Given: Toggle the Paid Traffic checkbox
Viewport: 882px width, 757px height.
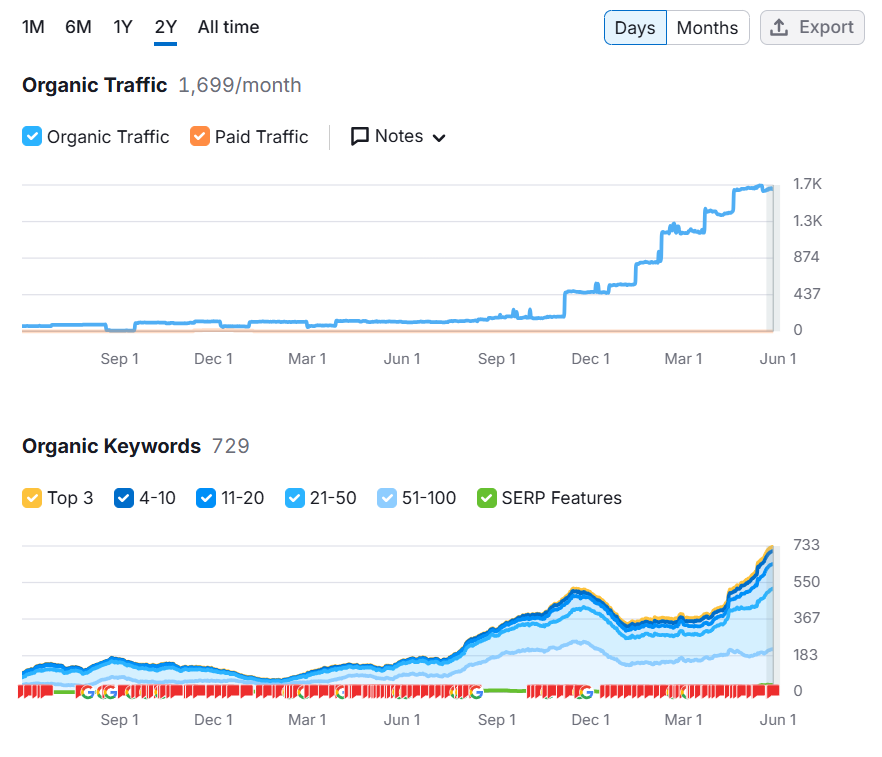Looking at the screenshot, I should point(200,137).
